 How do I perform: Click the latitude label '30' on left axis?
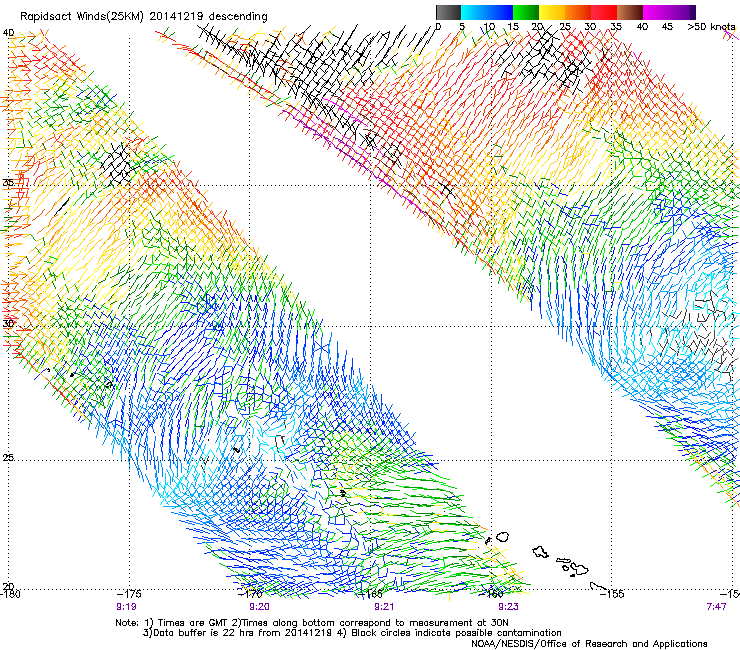click(8, 324)
